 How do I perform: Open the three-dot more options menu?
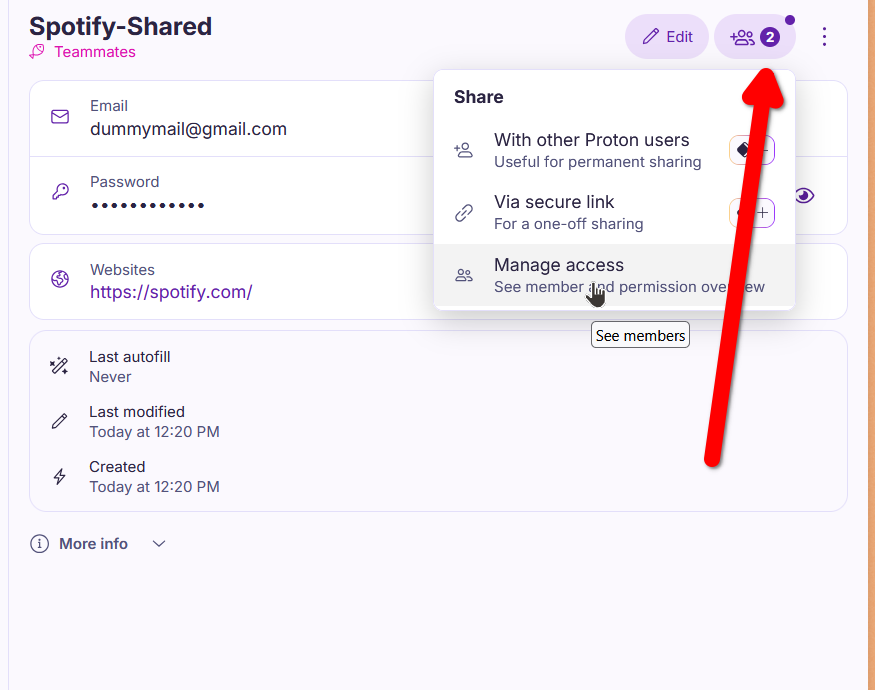[824, 37]
